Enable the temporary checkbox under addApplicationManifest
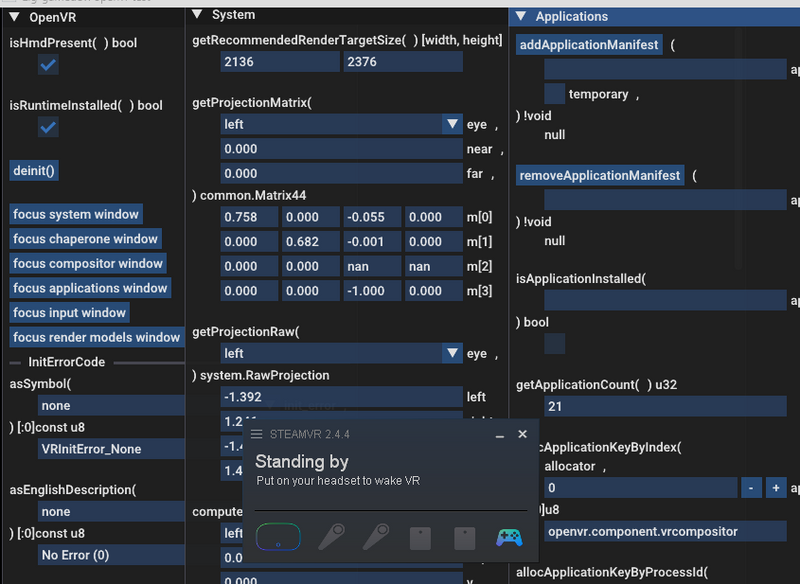The height and width of the screenshot is (584, 800). tap(555, 94)
